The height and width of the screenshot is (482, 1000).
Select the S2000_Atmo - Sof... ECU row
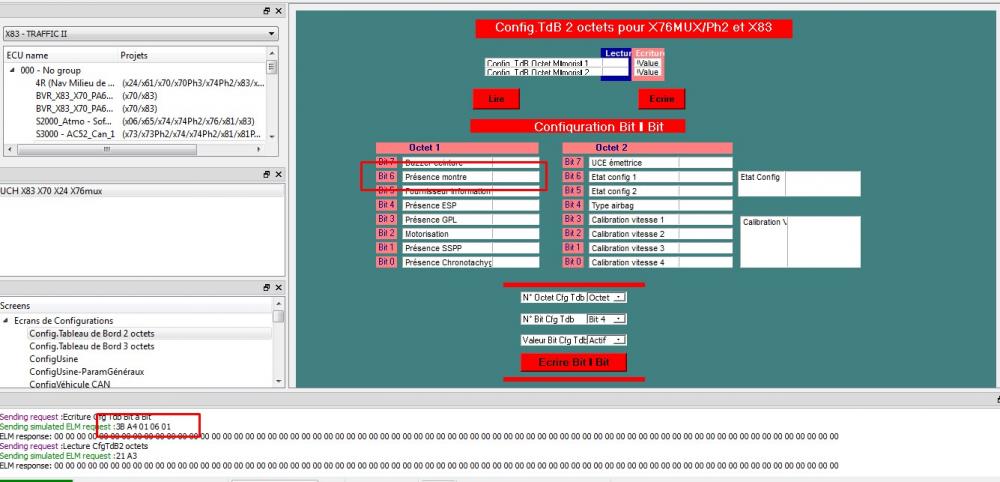coord(145,121)
